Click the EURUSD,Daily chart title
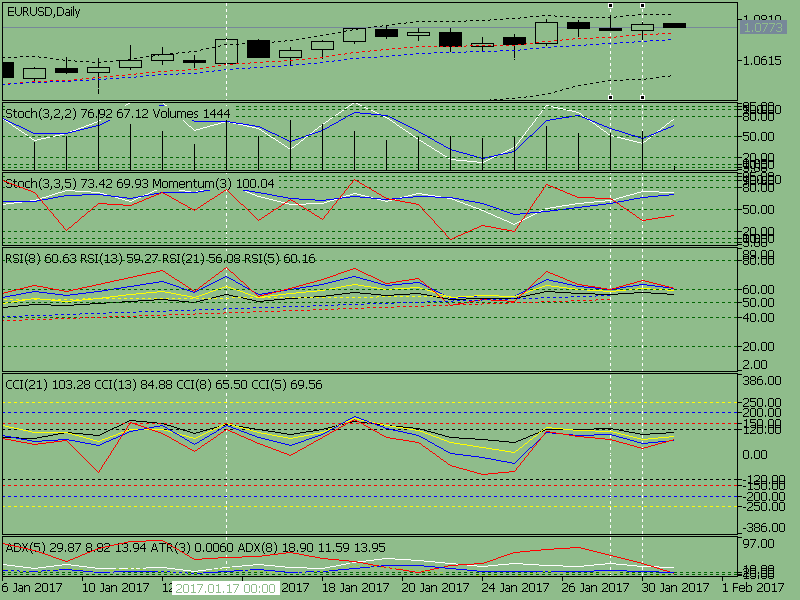Viewport: 800px width, 600px height. (43, 12)
